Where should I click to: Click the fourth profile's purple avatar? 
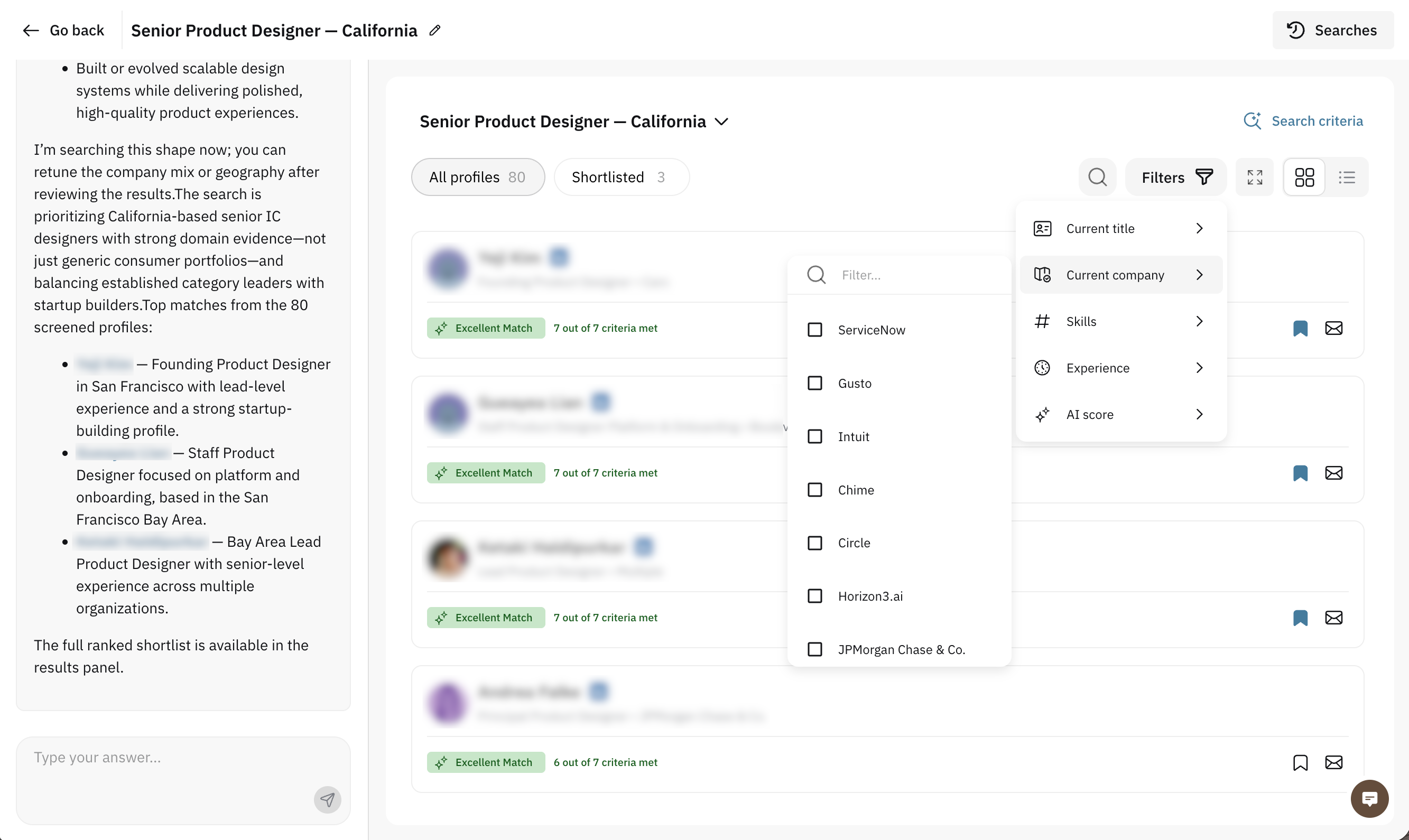pos(448,703)
